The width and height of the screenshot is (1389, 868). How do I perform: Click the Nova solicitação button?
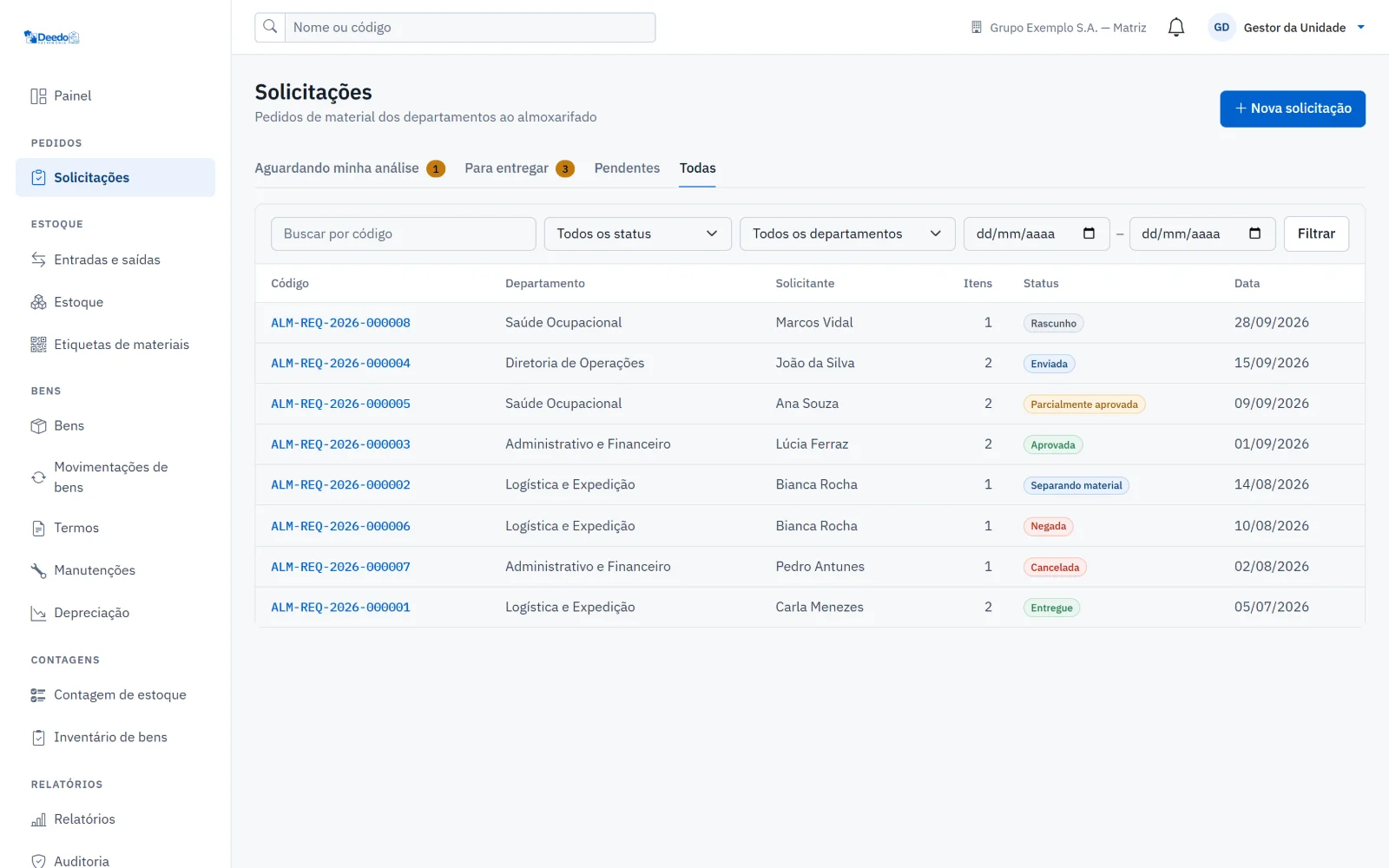click(x=1293, y=108)
